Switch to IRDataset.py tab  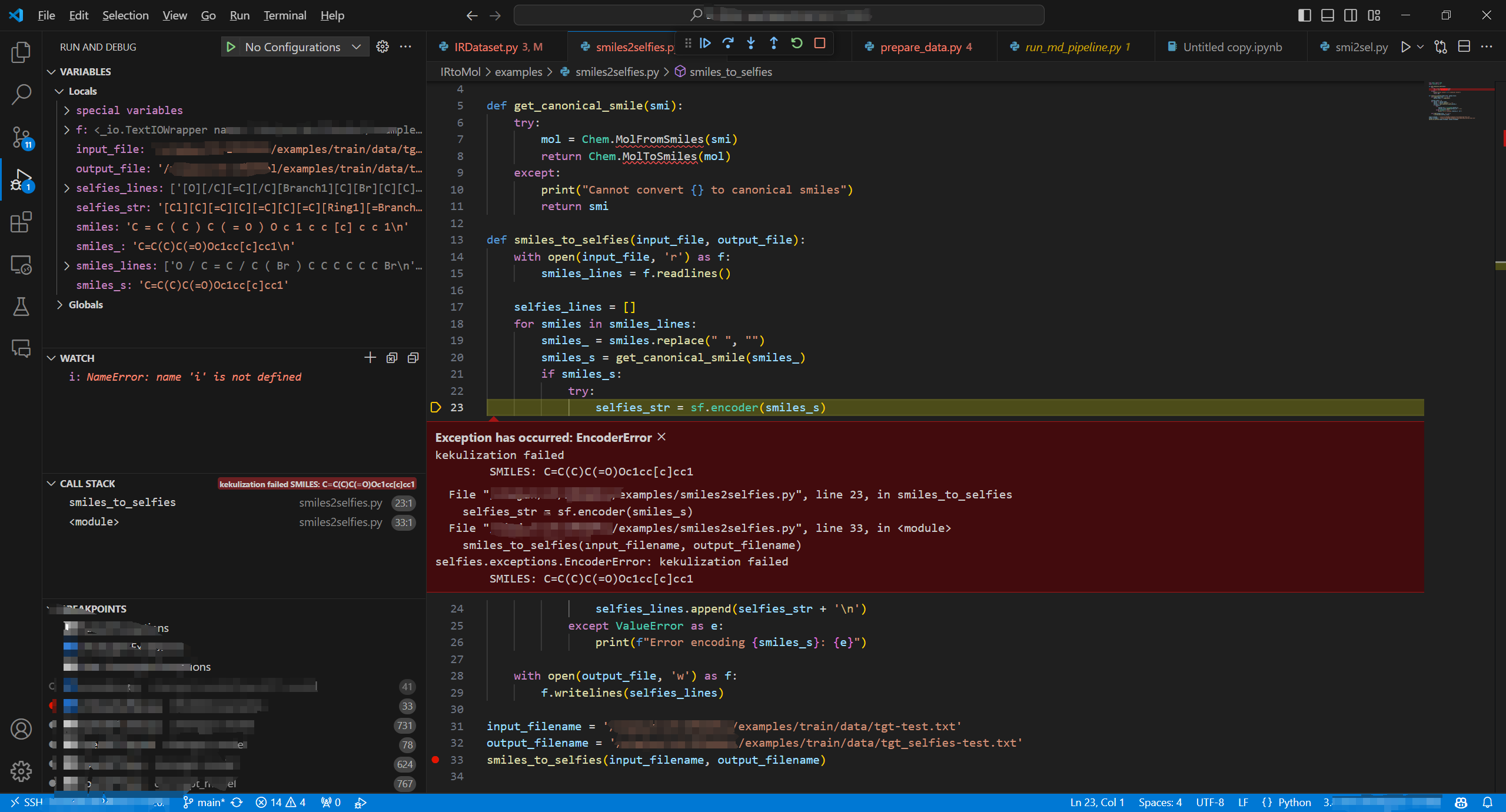[497, 47]
